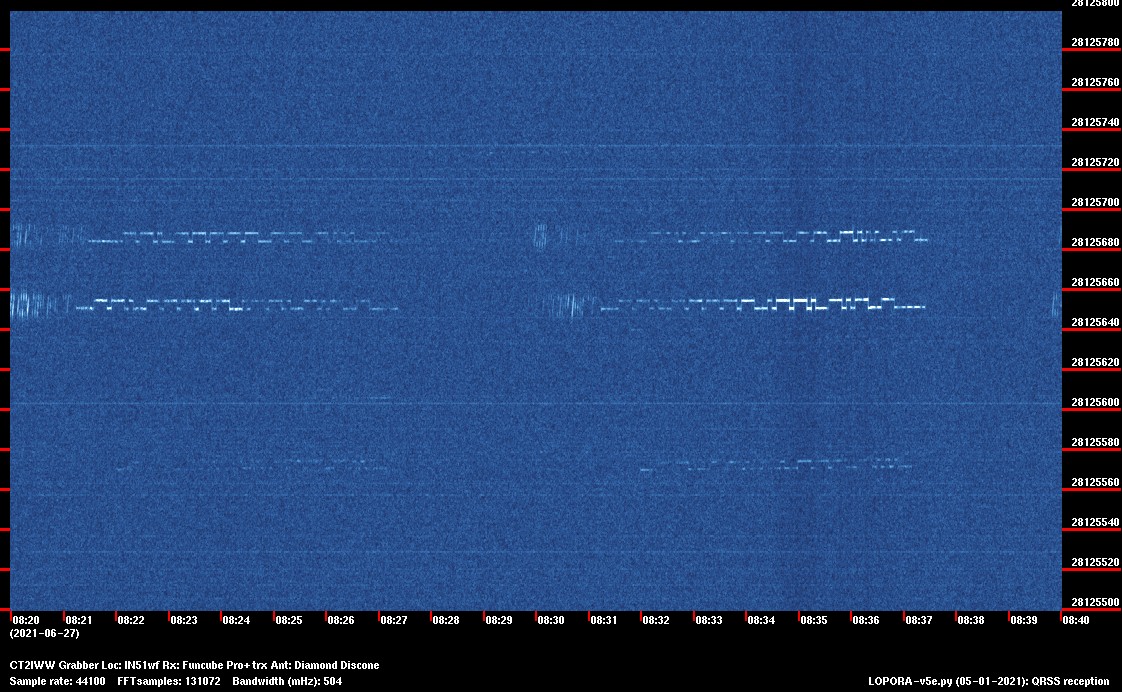The image size is (1122, 692).
Task: Click the 08:24 time axis label
Action: click(x=236, y=620)
